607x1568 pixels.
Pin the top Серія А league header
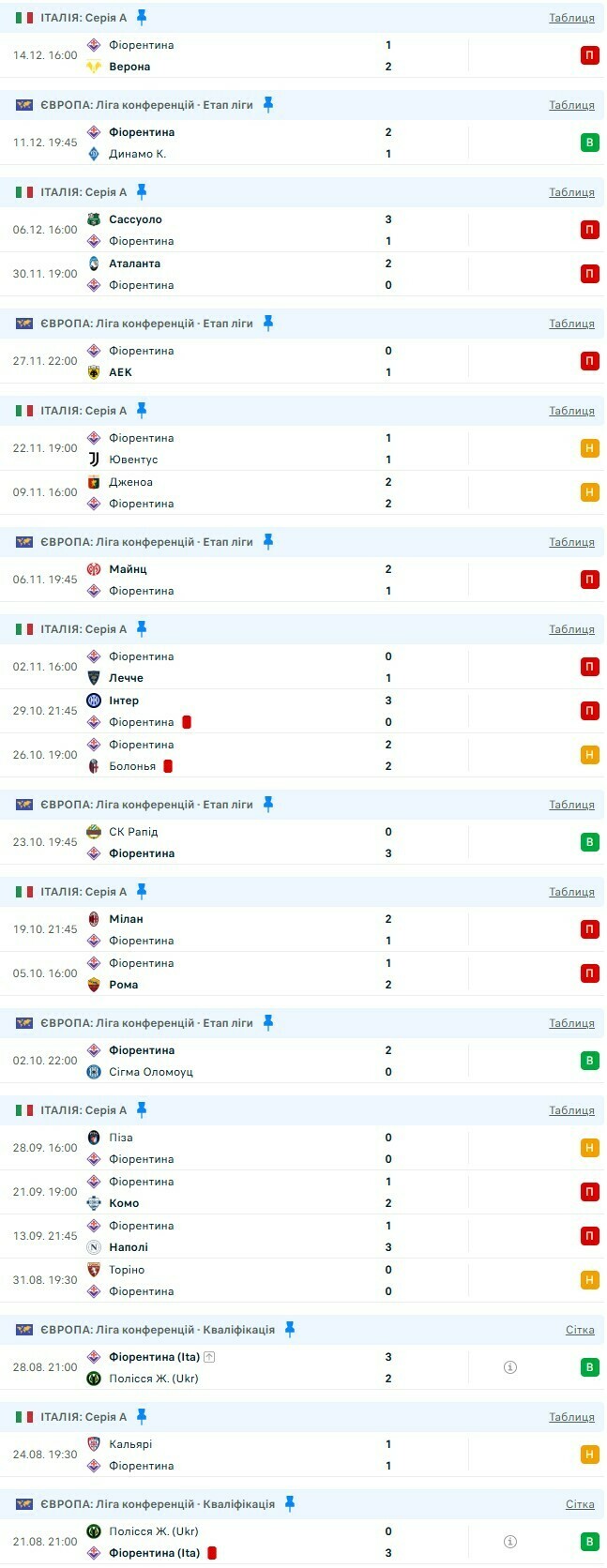pos(142,17)
